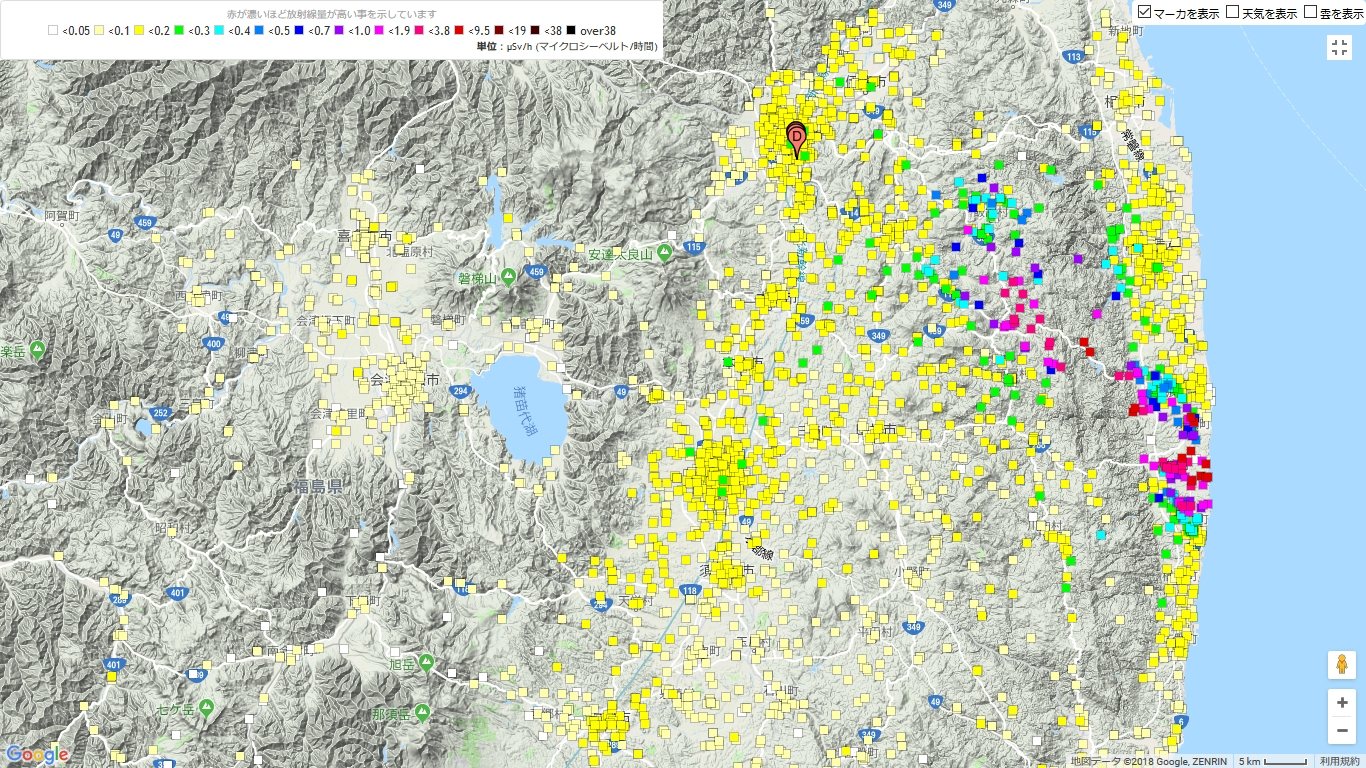Click the 磐梯山 mountain peak icon

pos(508,276)
